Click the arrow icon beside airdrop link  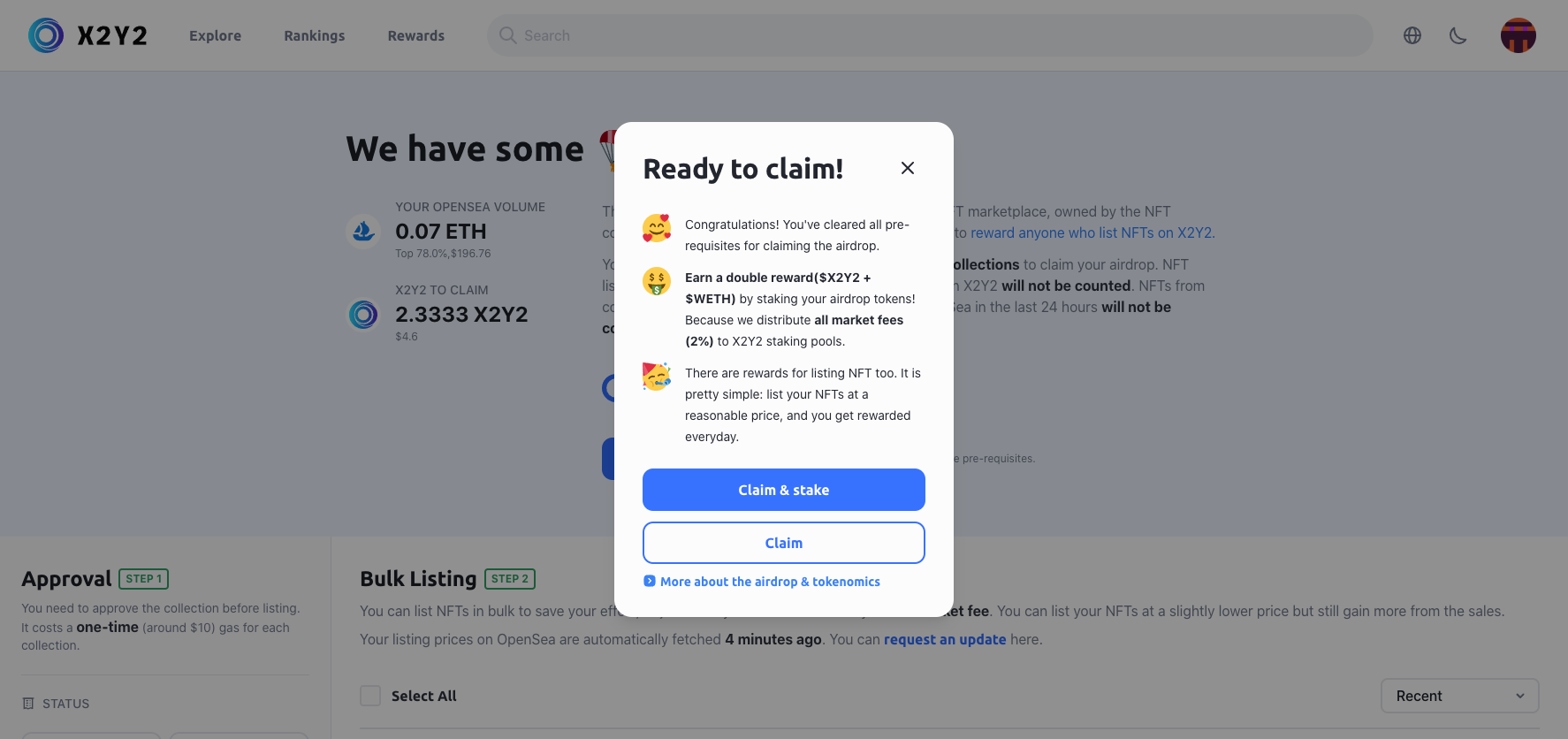point(650,581)
